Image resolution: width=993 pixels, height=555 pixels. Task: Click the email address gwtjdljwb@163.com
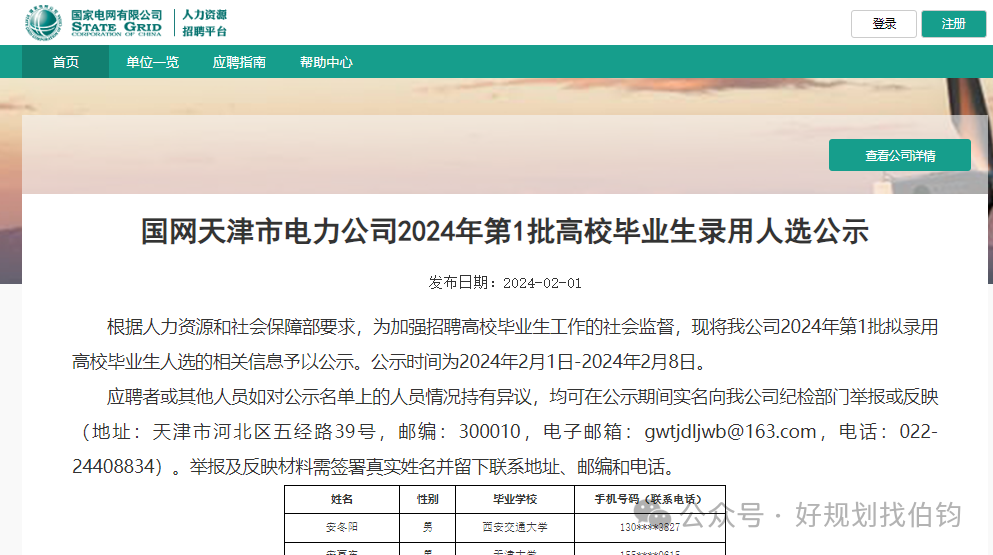[x=730, y=431]
